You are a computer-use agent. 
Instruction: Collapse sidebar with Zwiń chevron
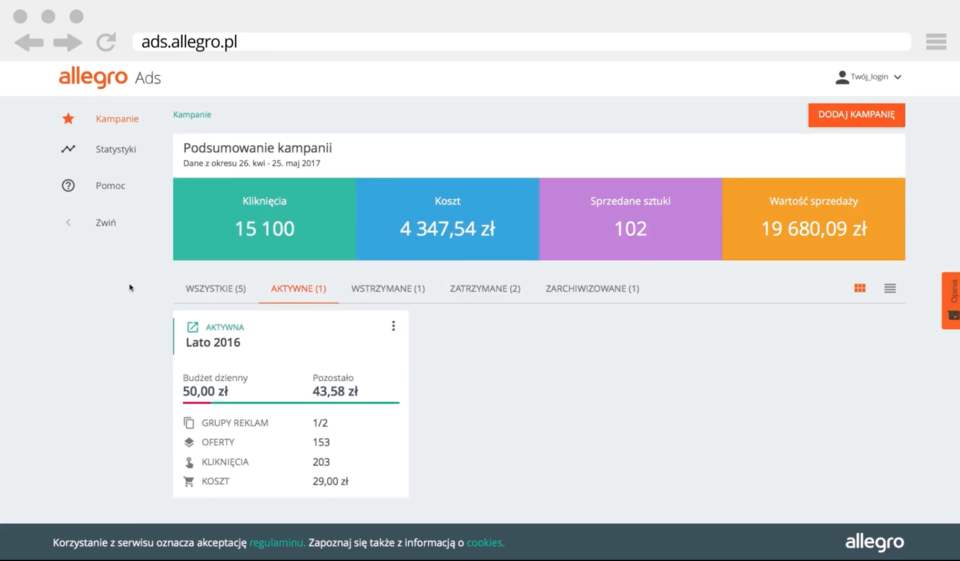coord(68,222)
